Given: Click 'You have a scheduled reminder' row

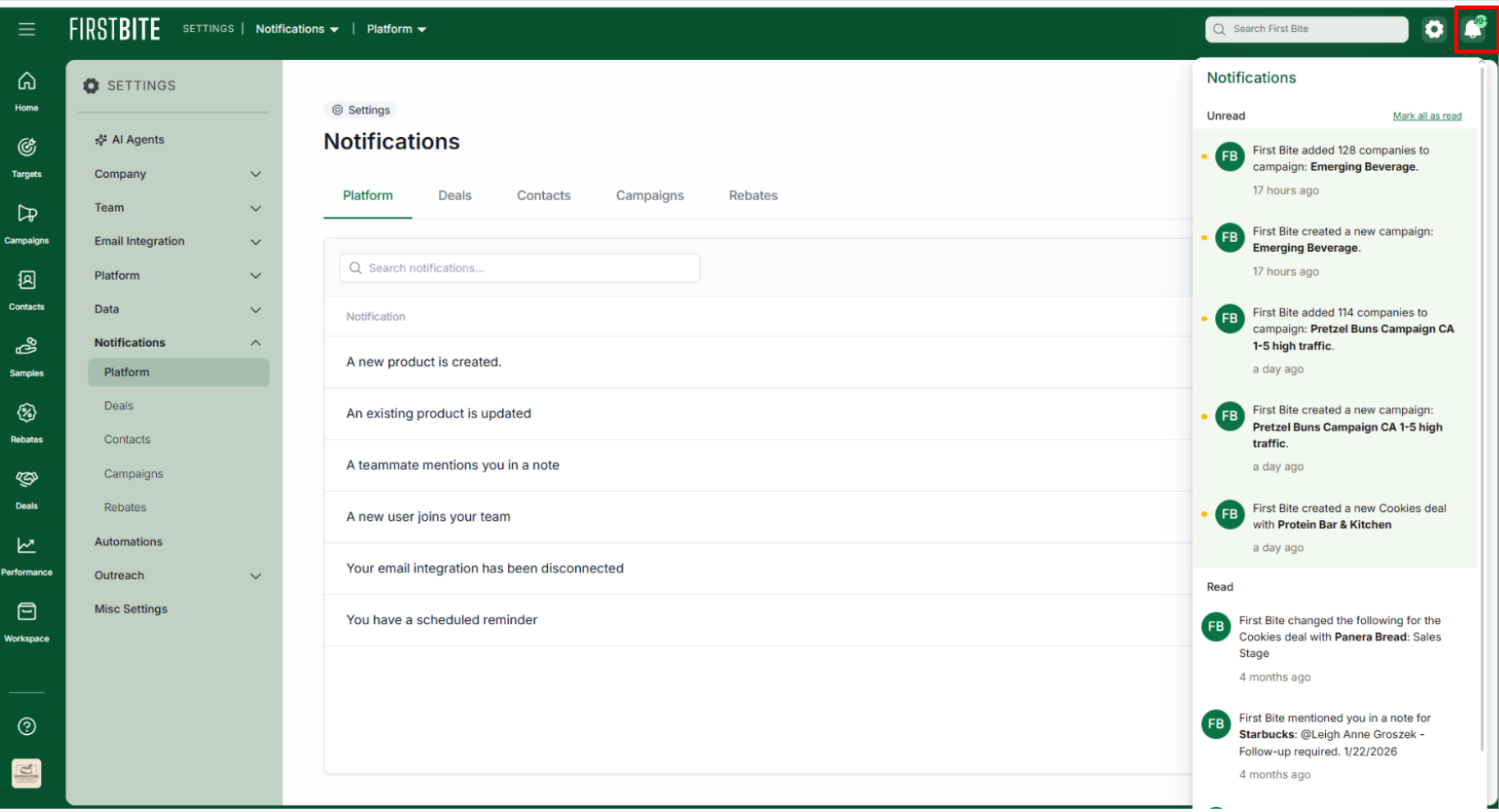Looking at the screenshot, I should coord(758,621).
